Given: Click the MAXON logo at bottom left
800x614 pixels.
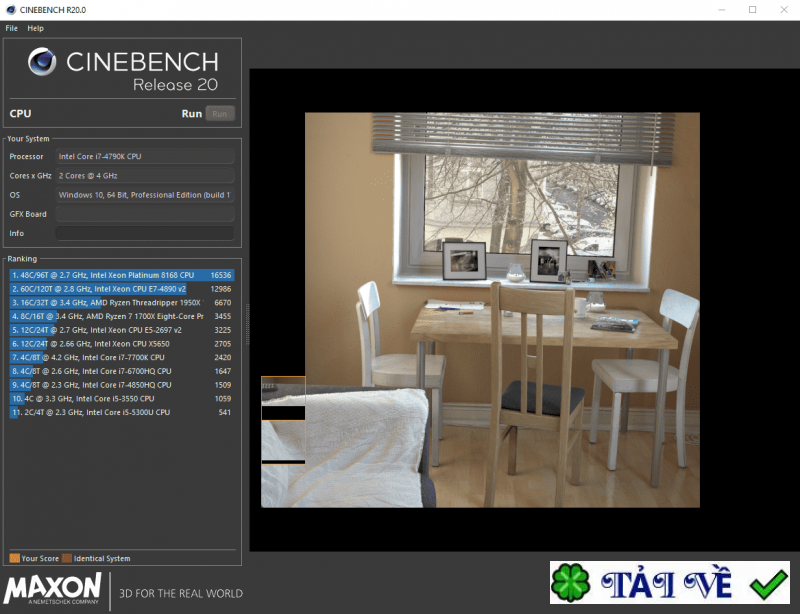Looking at the screenshot, I should [x=52, y=589].
